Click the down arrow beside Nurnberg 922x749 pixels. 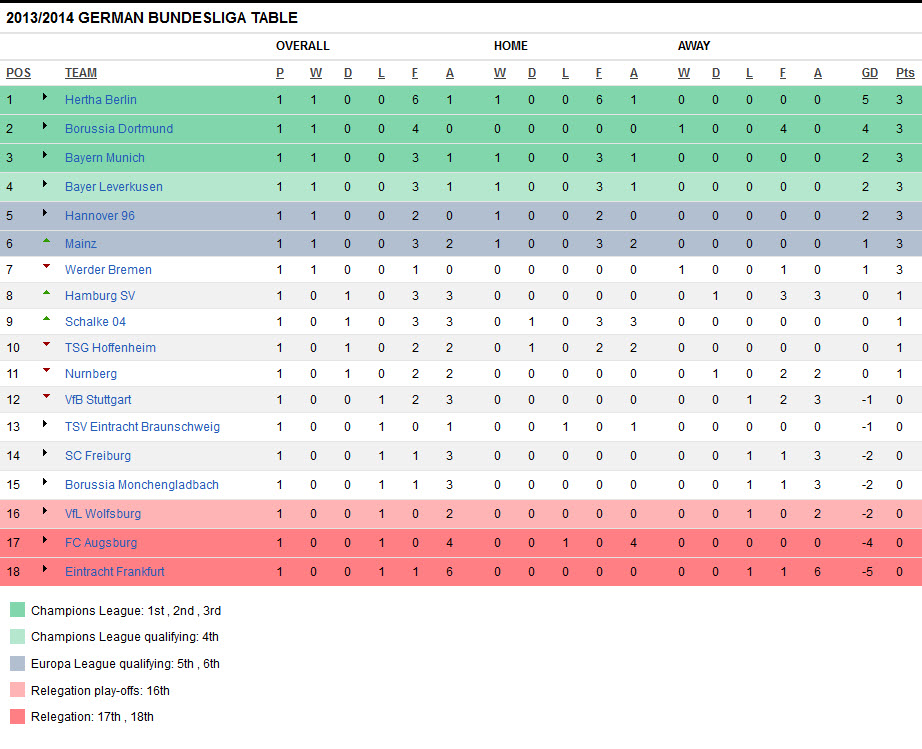click(45, 371)
